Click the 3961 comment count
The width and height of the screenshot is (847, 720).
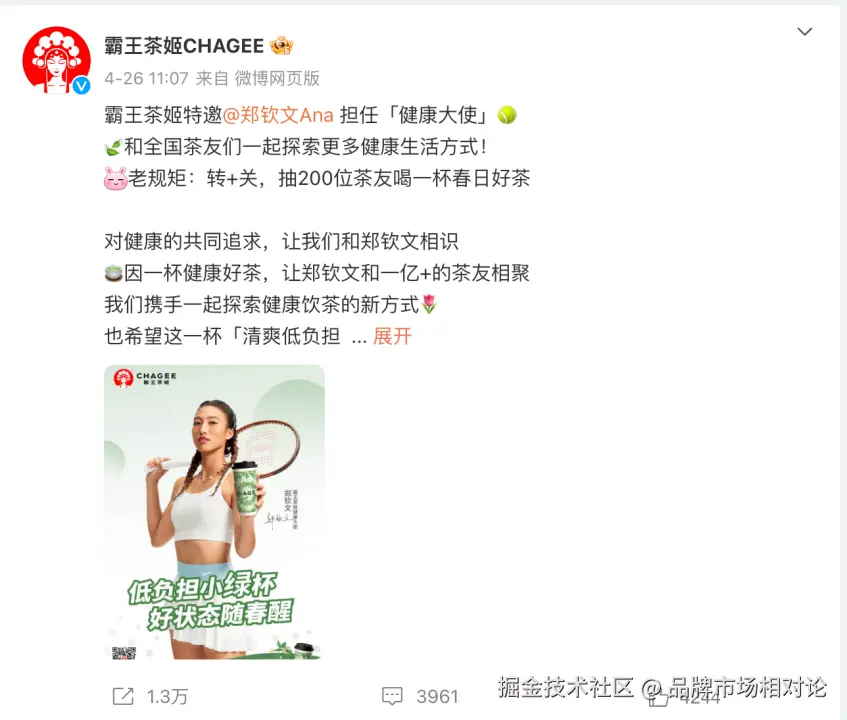pos(437,696)
